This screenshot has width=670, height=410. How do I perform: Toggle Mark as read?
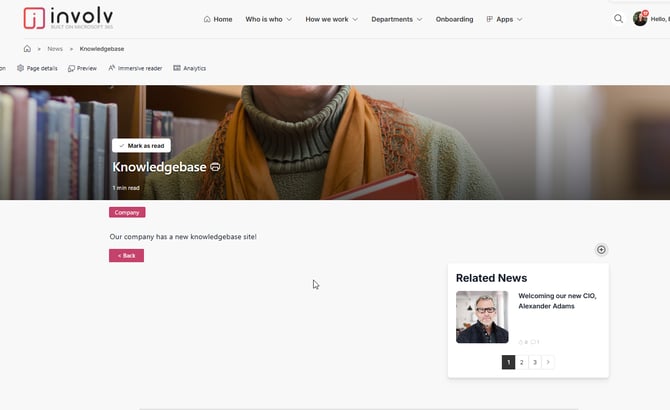(x=141, y=146)
